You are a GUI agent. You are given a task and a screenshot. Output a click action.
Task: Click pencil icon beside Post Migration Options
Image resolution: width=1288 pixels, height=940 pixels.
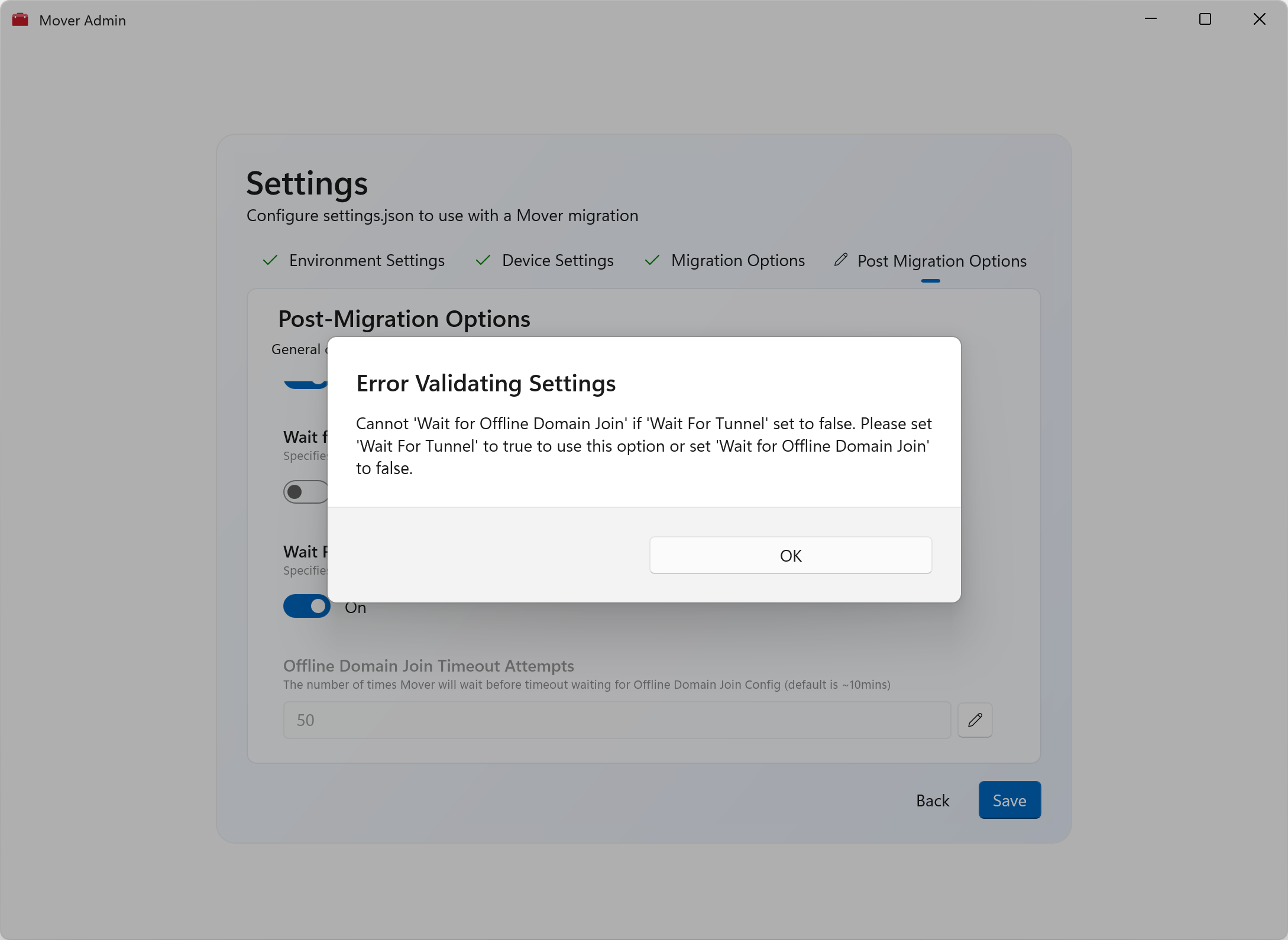pos(840,260)
